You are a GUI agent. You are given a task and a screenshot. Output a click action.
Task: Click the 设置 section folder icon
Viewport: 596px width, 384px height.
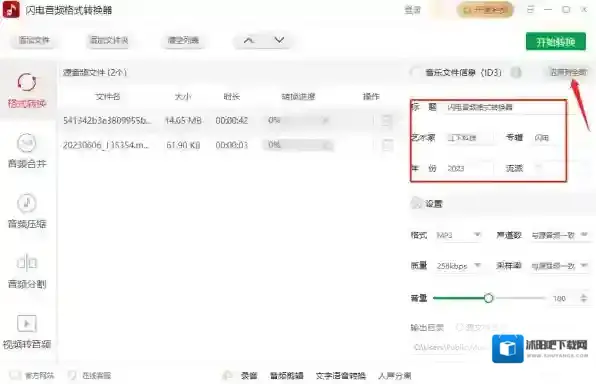tap(417, 203)
